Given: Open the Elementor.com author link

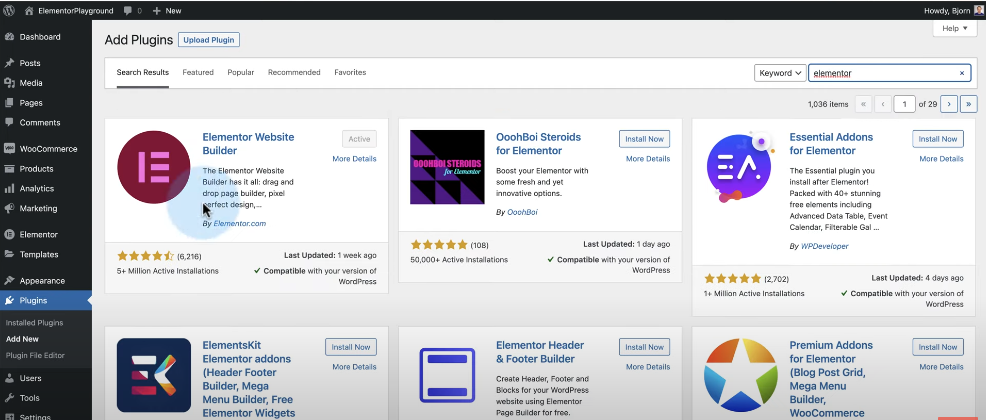Looking at the screenshot, I should point(240,223).
